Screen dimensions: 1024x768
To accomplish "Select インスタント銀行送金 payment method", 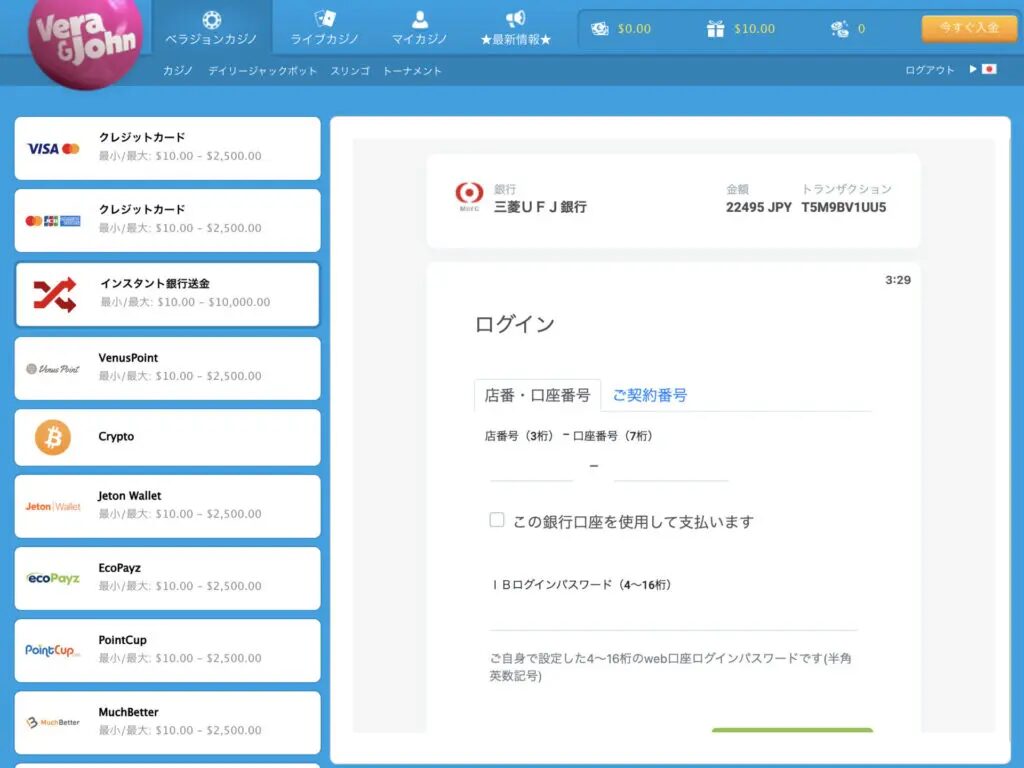I will pos(168,295).
